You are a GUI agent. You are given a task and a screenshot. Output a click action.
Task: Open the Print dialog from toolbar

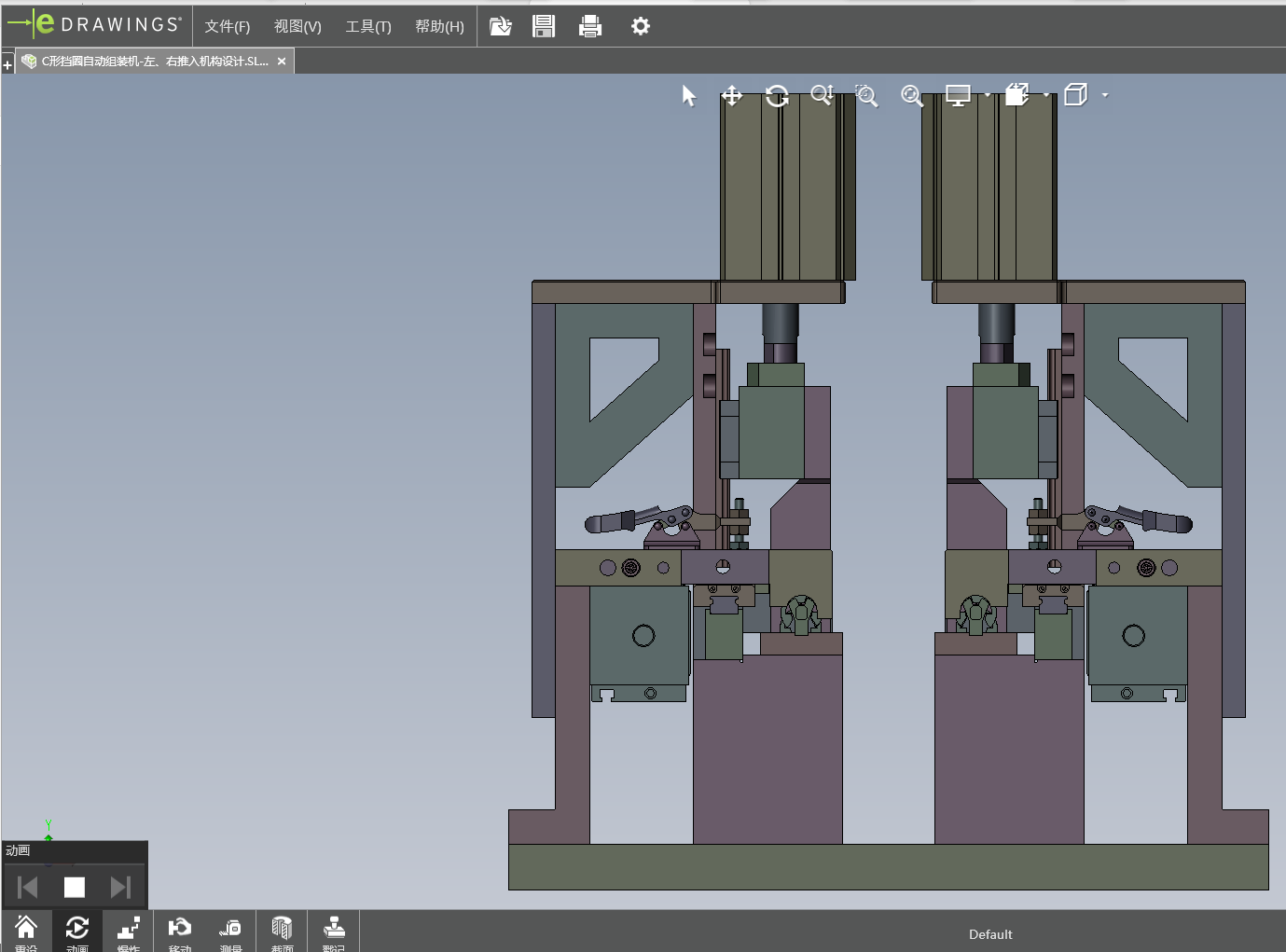pyautogui.click(x=590, y=26)
